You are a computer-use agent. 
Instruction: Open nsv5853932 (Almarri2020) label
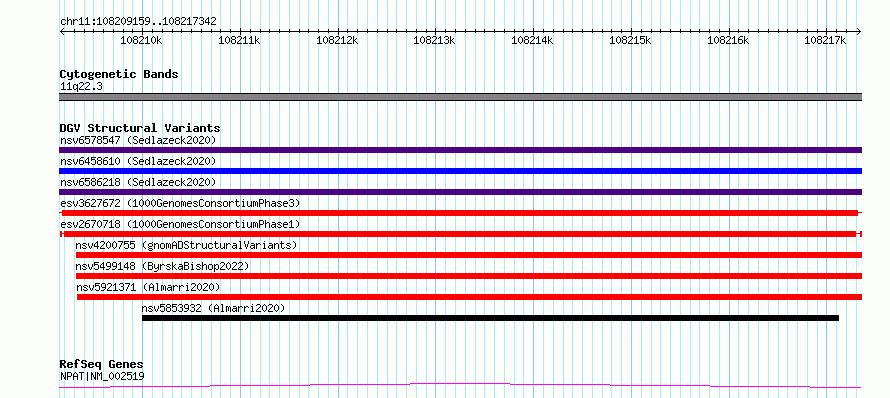[213, 308]
